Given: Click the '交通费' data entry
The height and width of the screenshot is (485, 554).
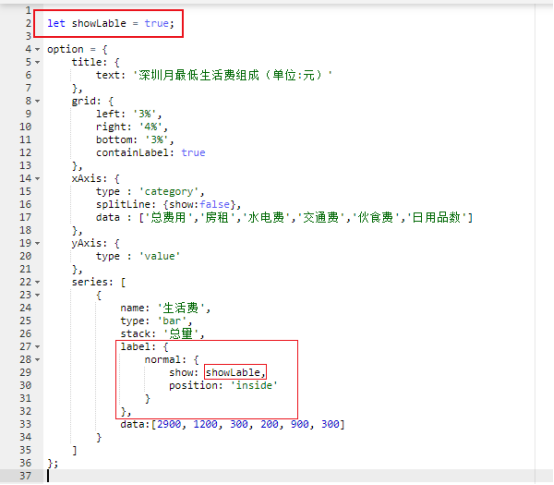Looking at the screenshot, I should pos(321,217).
